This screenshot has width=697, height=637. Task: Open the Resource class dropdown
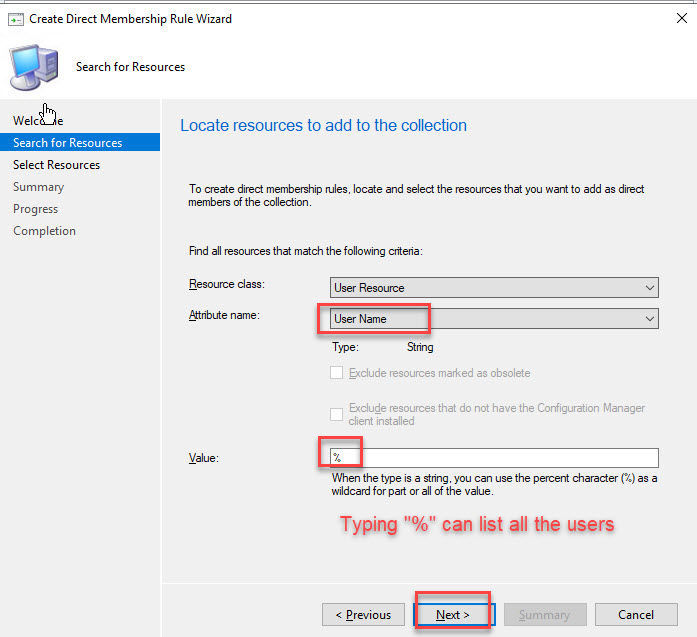494,288
